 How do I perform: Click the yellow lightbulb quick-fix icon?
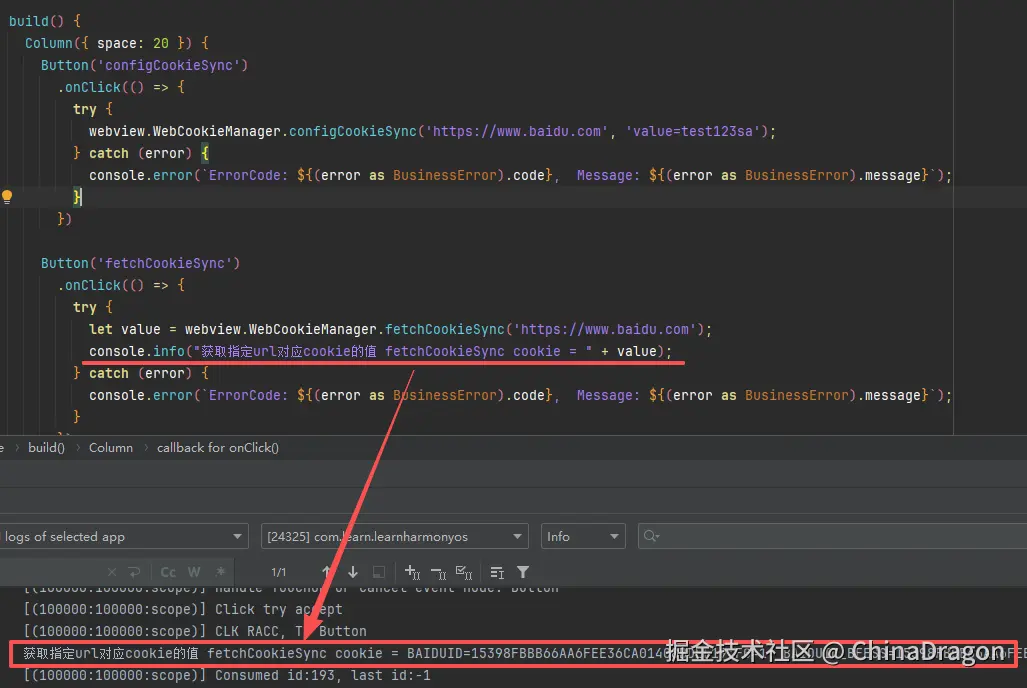point(7,197)
